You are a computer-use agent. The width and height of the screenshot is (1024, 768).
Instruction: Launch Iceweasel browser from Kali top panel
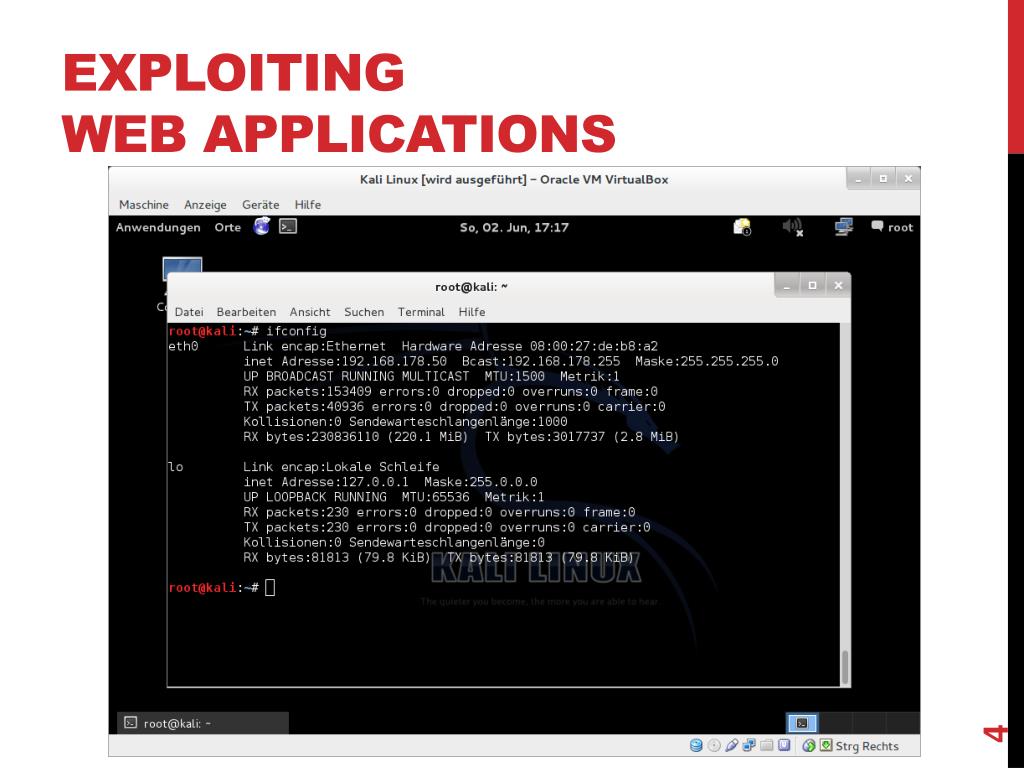[x=262, y=226]
